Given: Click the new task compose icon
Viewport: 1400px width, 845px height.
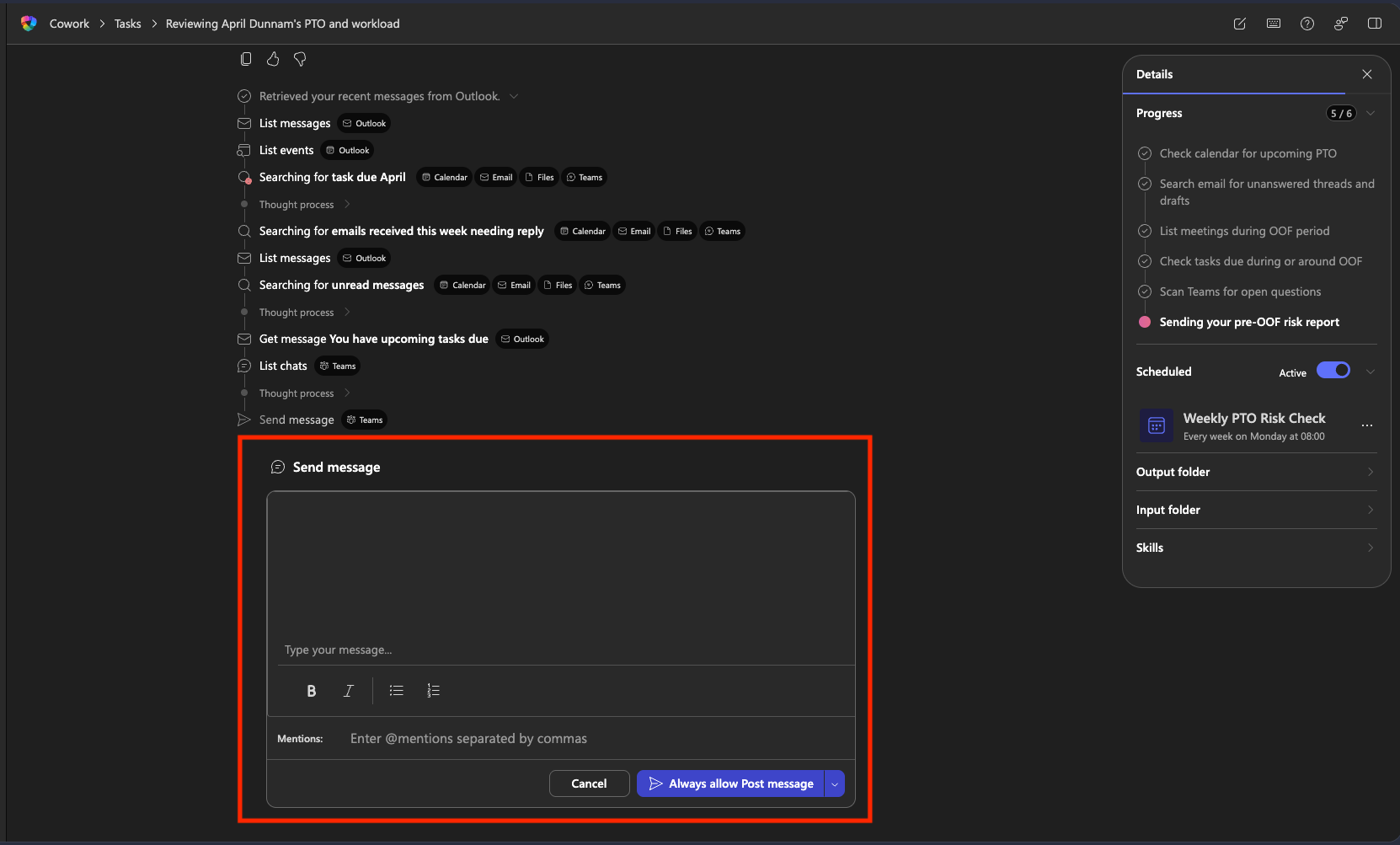Looking at the screenshot, I should [1239, 24].
